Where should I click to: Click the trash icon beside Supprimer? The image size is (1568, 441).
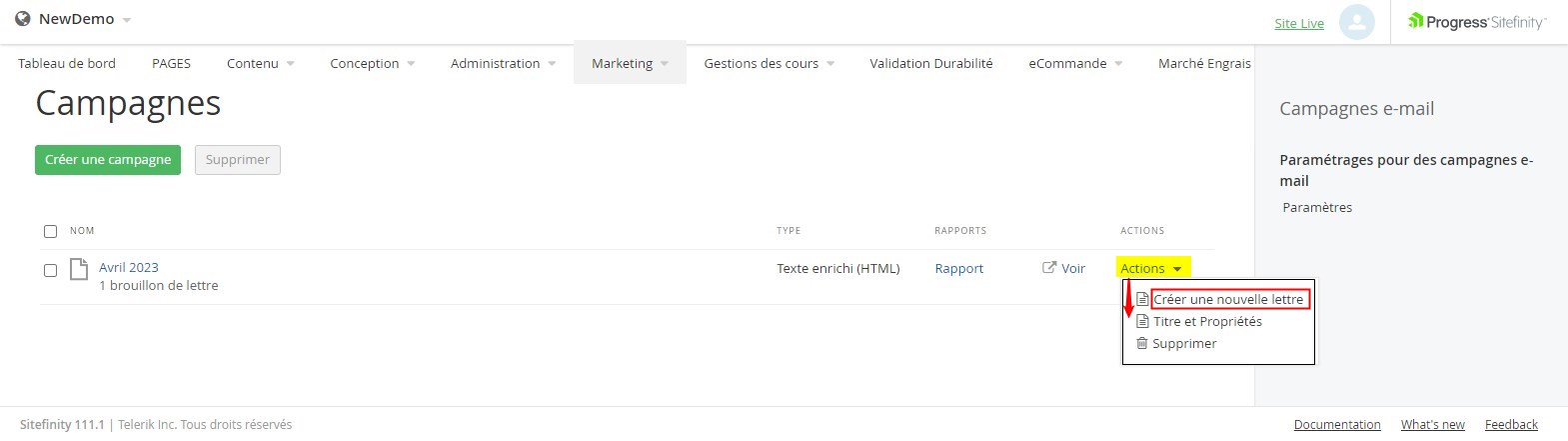(x=1142, y=343)
